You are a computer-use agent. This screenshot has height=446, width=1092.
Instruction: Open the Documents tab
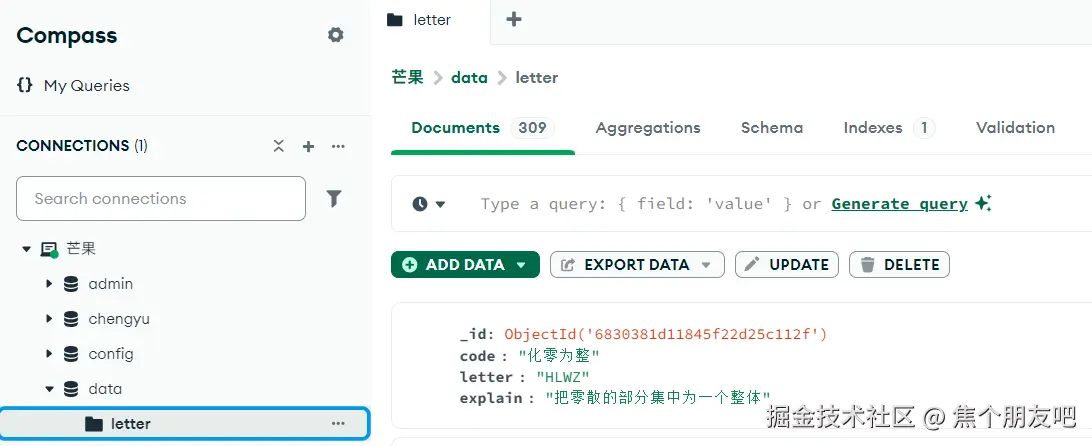pos(483,128)
